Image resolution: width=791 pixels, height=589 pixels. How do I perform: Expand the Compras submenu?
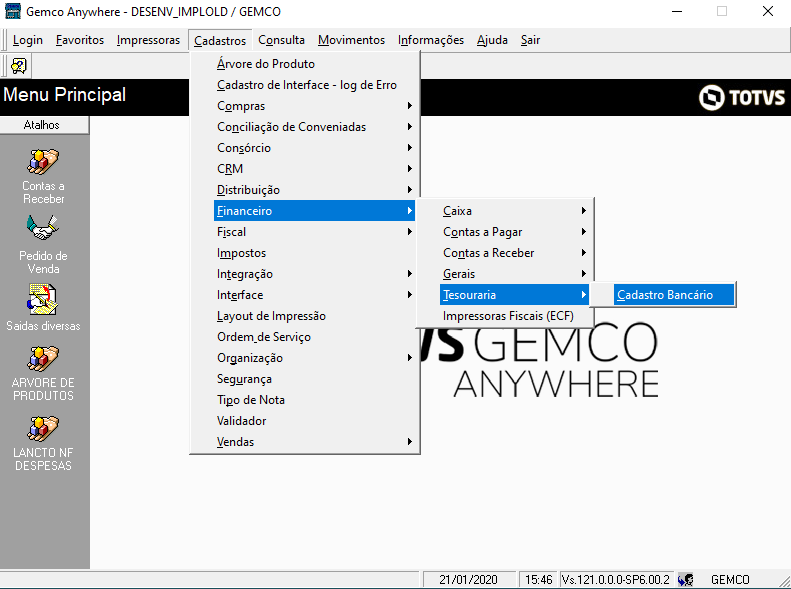[x=314, y=106]
